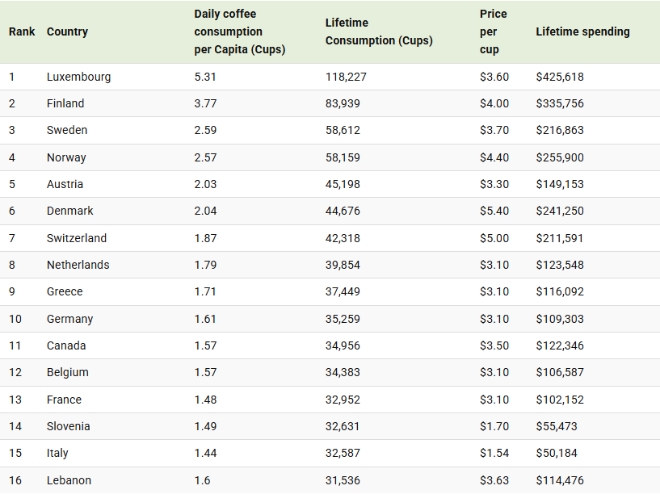Viewport: 660px width, 494px height.
Task: Select the Switzerland country cell
Action: [x=76, y=238]
